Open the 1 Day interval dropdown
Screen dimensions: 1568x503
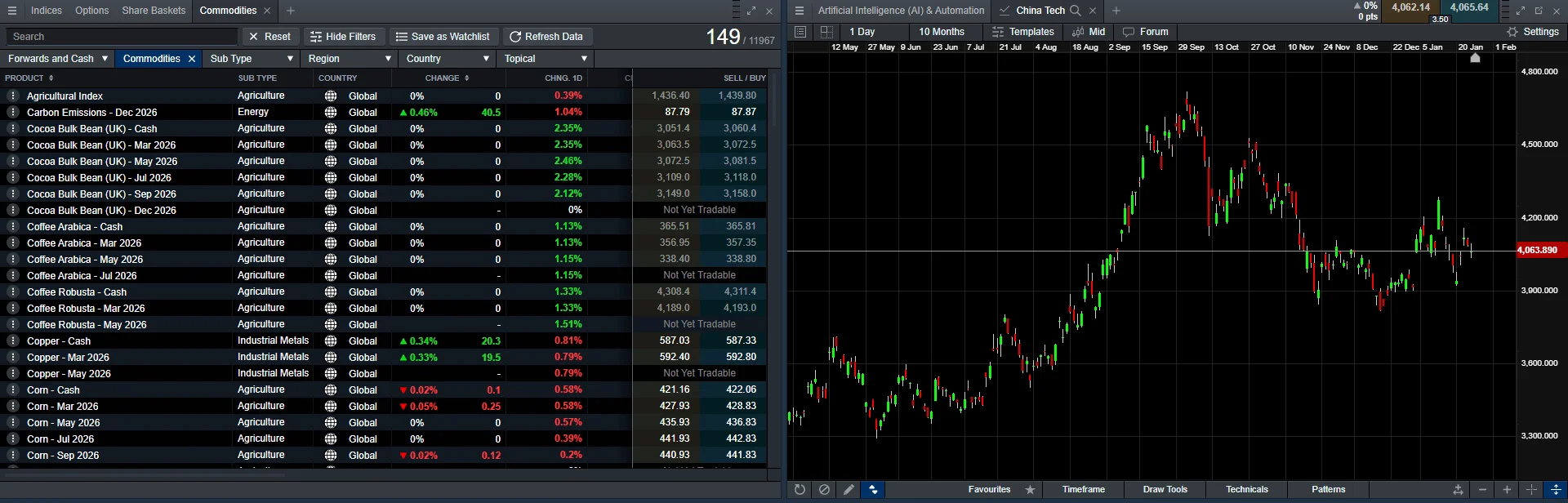click(x=875, y=32)
